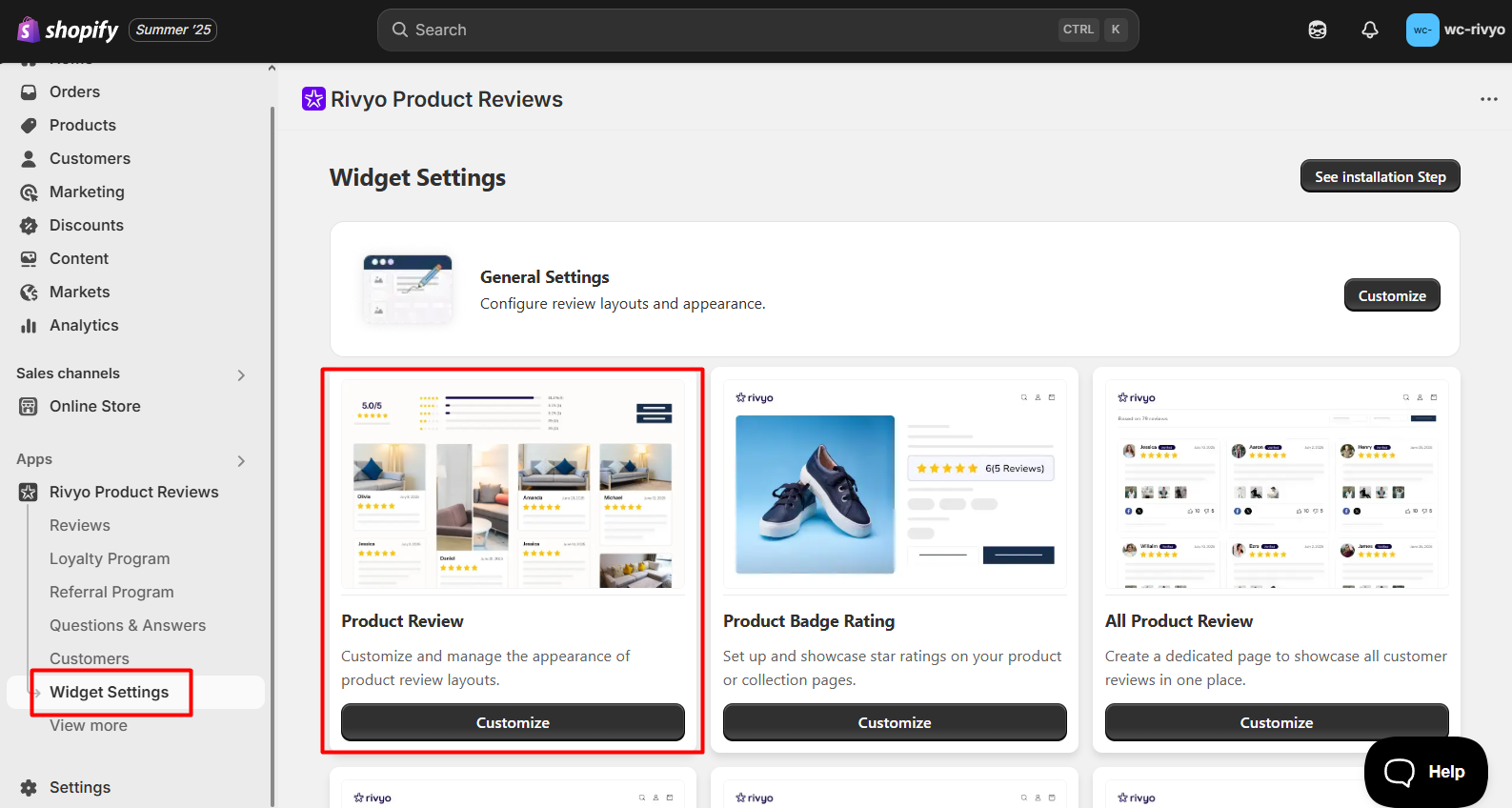
Task: Open Loyalty Program
Action: (110, 559)
